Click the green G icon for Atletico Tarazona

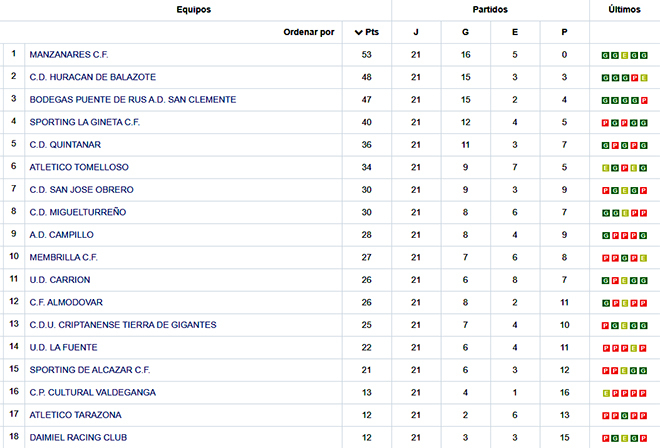coord(625,416)
